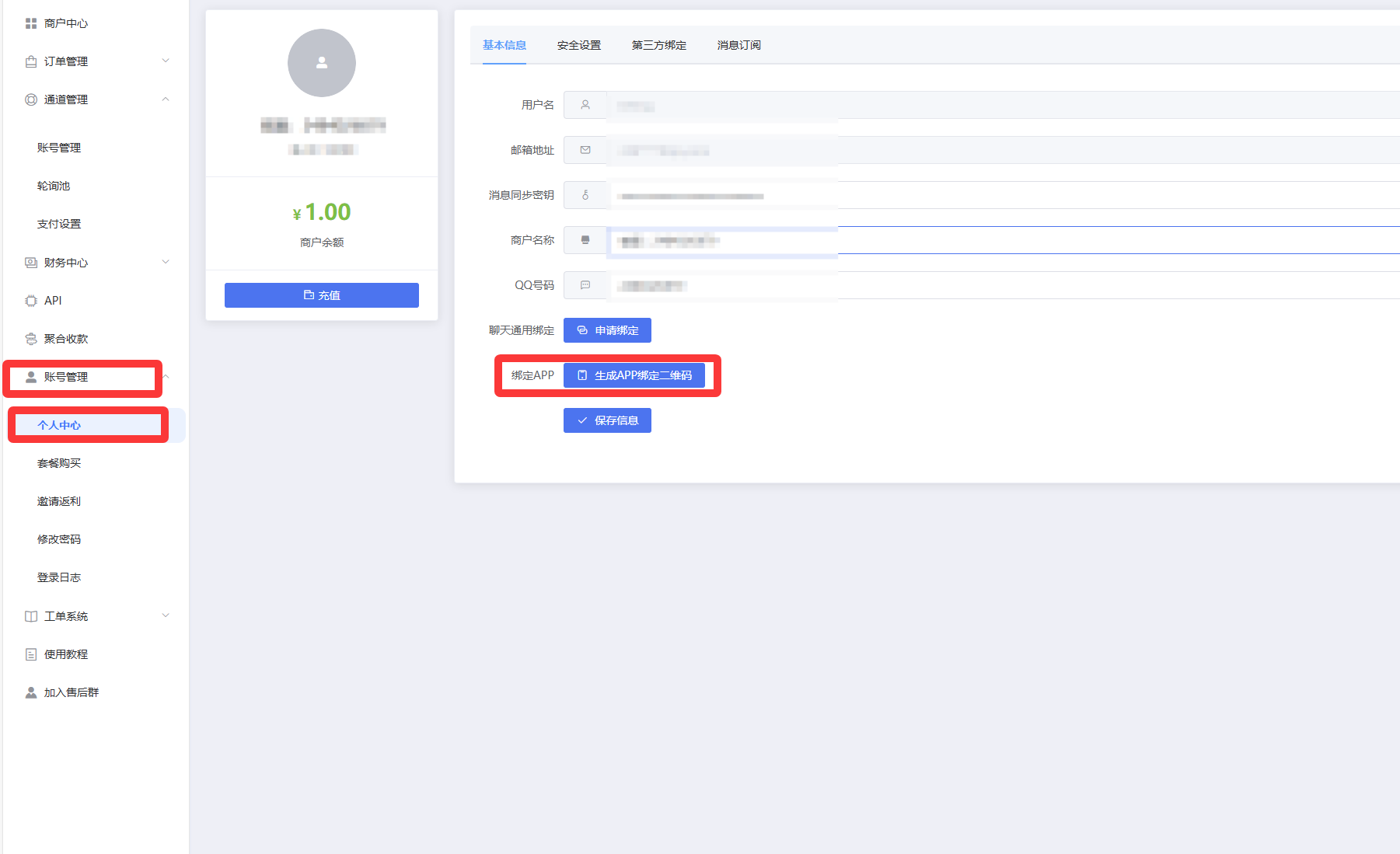This screenshot has width=1400, height=854.
Task: Open the third-party binding (第三方绑定) tab
Action: [658, 45]
